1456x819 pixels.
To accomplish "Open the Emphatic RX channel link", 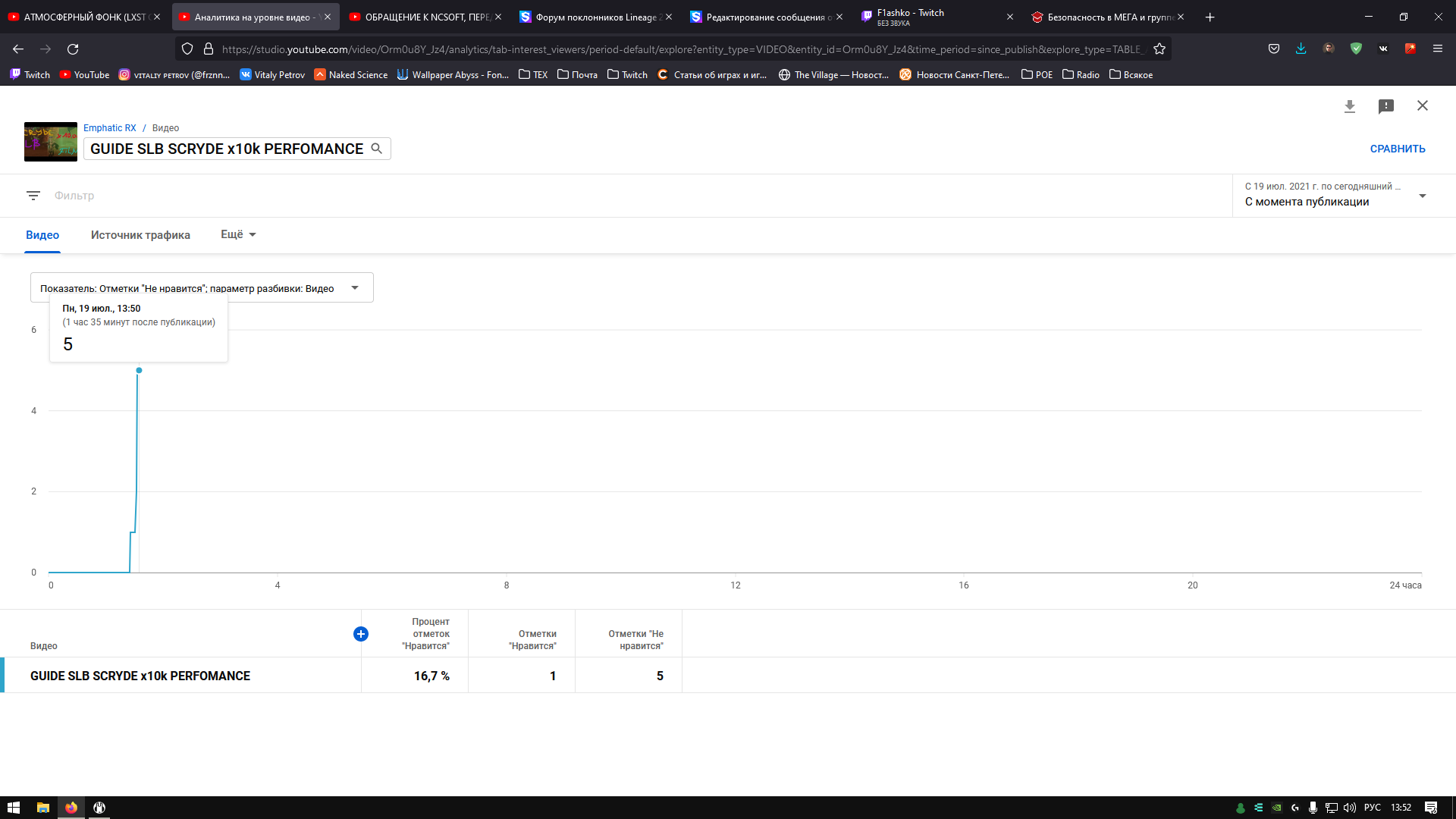I will 109,128.
